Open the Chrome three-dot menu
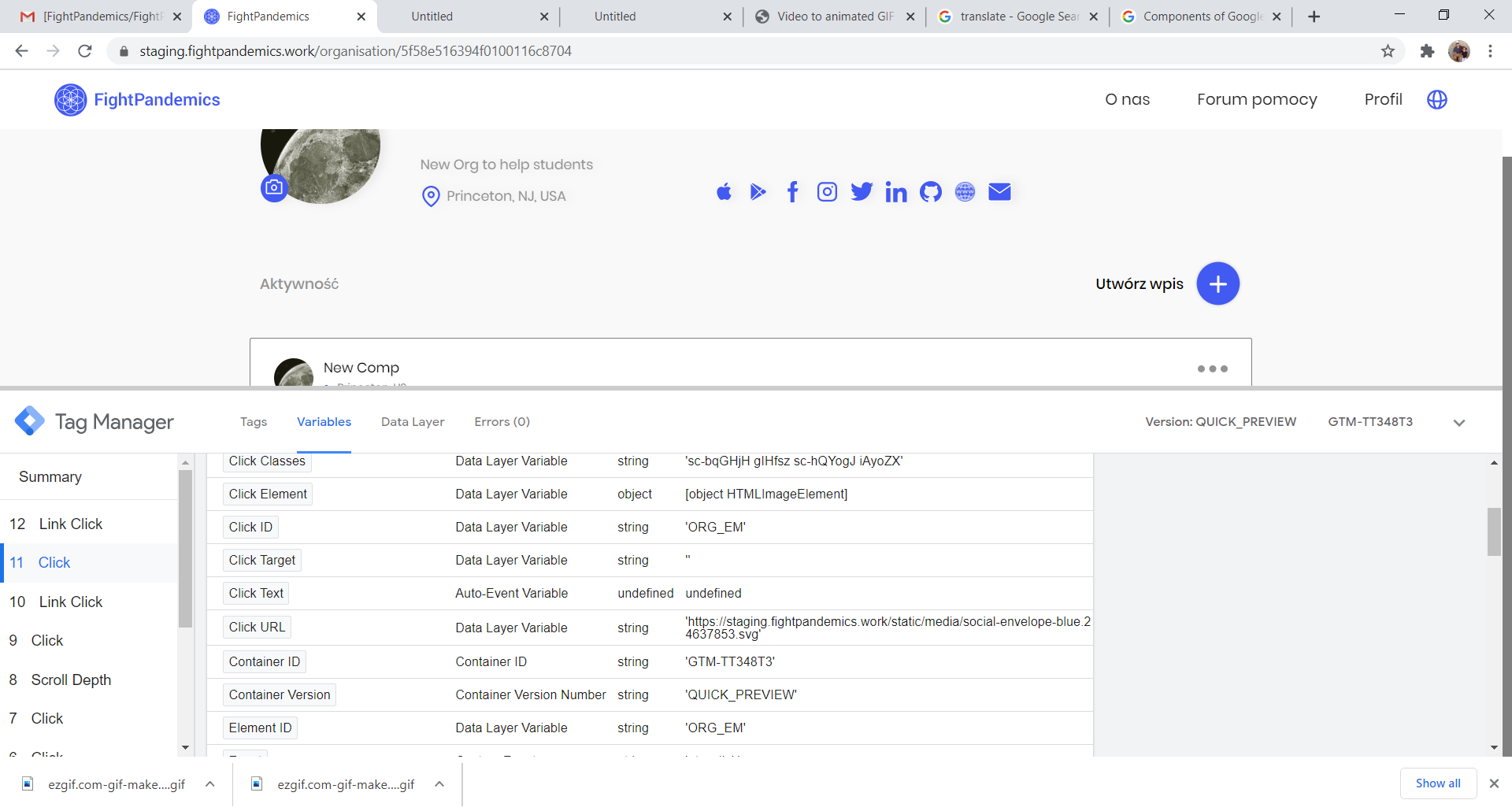This screenshot has height=811, width=1512. pos(1490,51)
